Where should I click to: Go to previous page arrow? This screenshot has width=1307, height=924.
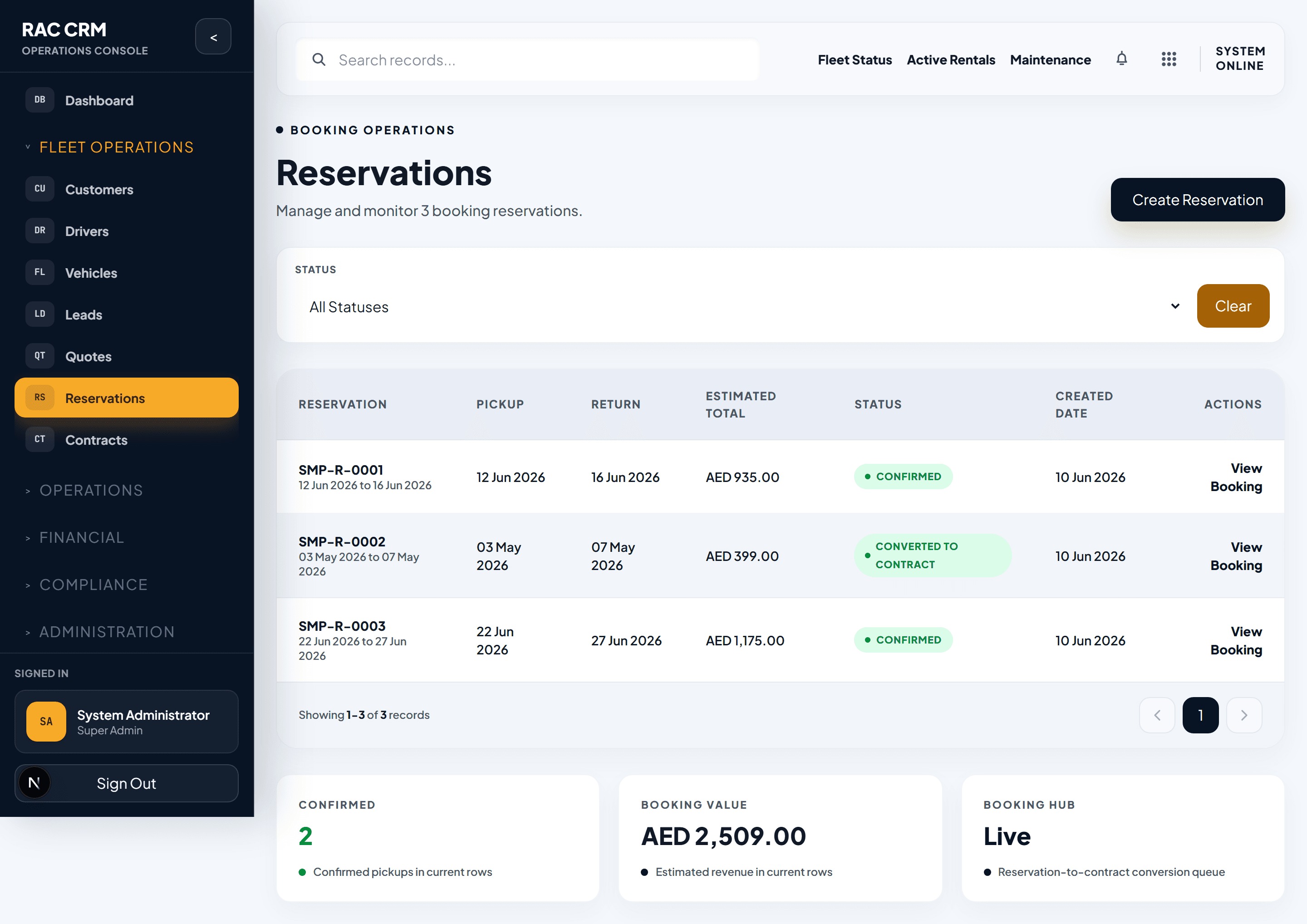point(1157,715)
